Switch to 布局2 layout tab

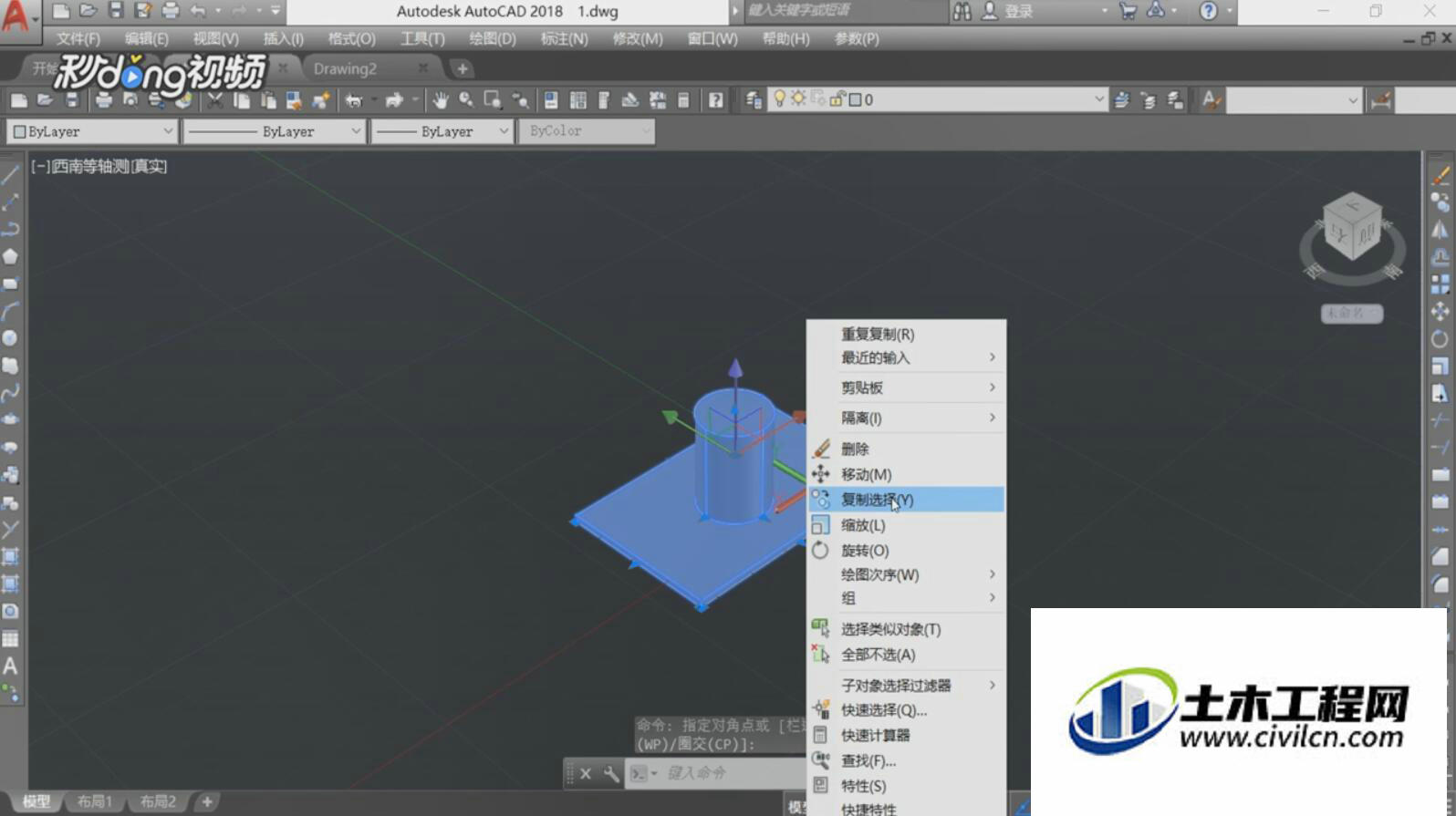pos(158,801)
